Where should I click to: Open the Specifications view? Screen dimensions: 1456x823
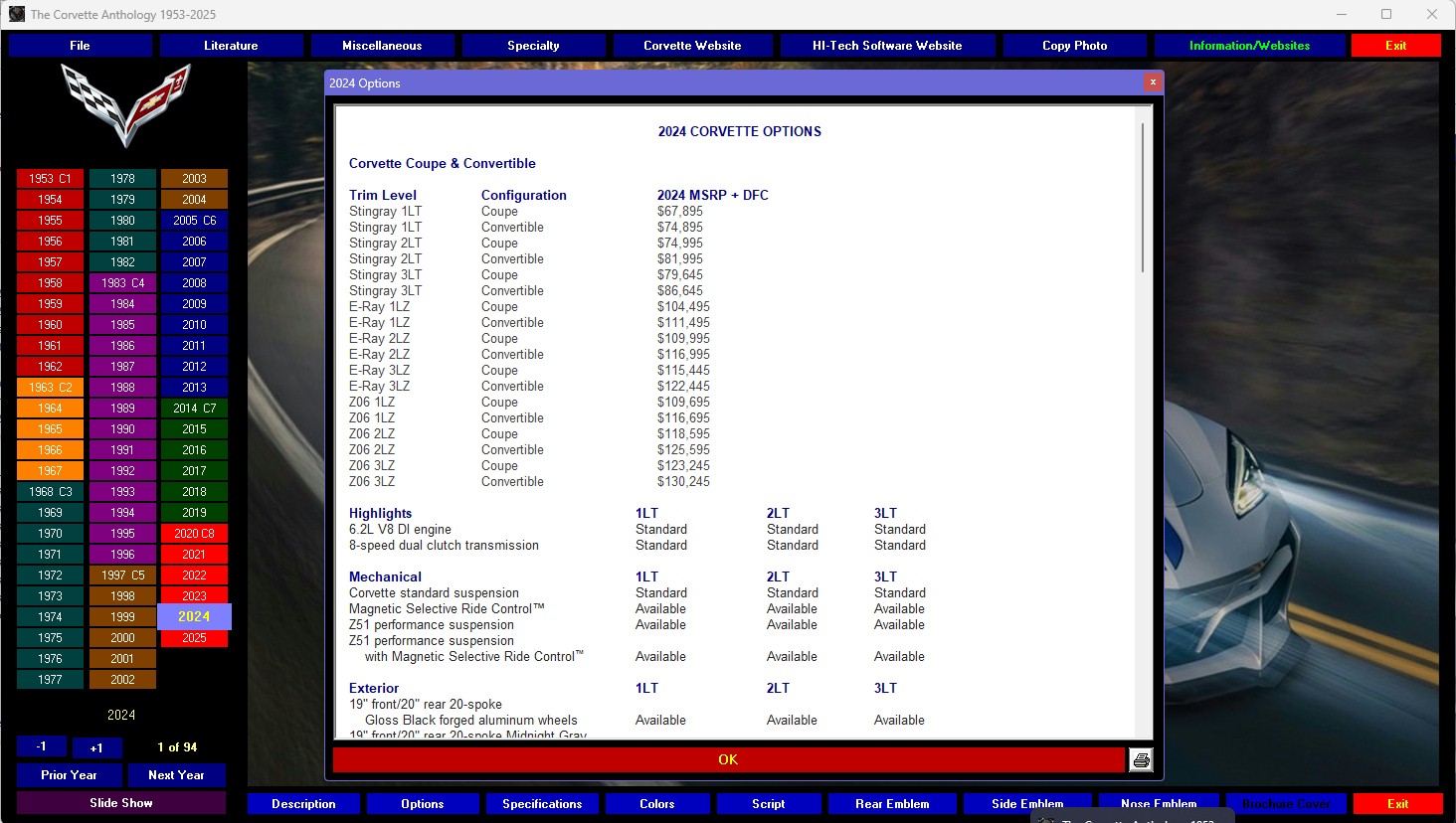(x=542, y=804)
